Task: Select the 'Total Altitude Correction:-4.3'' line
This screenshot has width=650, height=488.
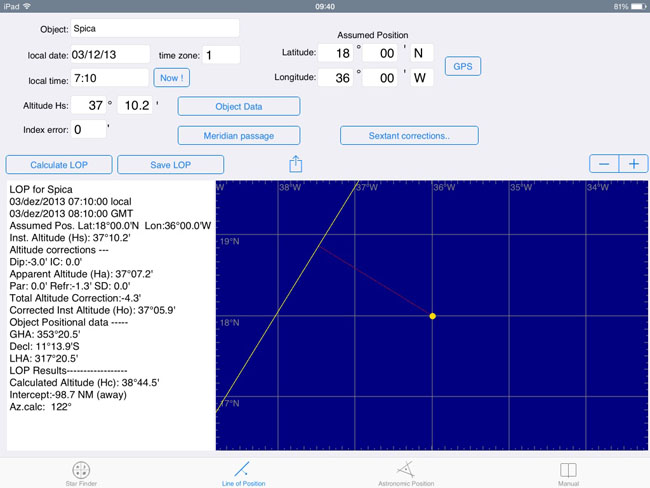Action: 75,298
